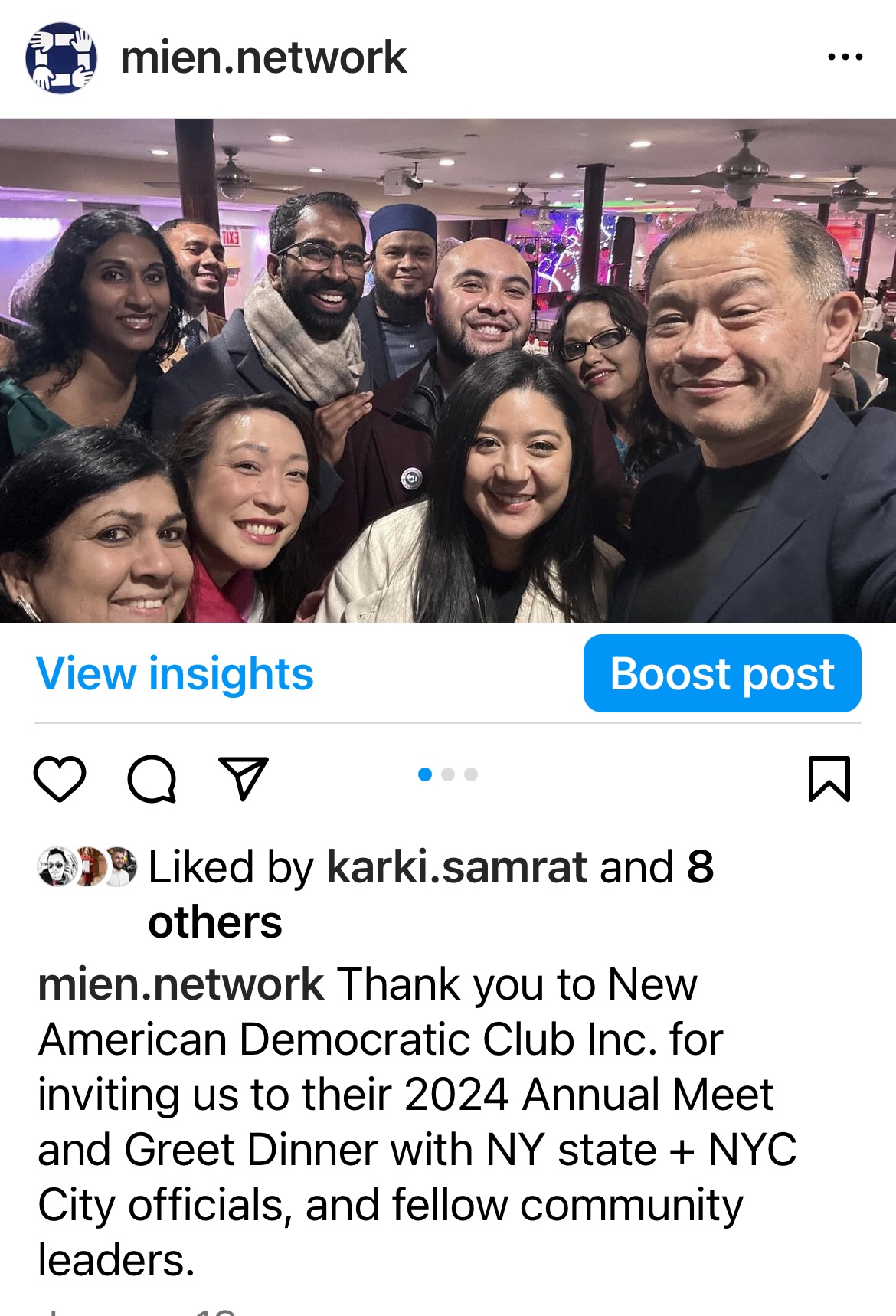The image size is (896, 1316).
Task: Save post with bookmark icon
Action: (x=829, y=778)
